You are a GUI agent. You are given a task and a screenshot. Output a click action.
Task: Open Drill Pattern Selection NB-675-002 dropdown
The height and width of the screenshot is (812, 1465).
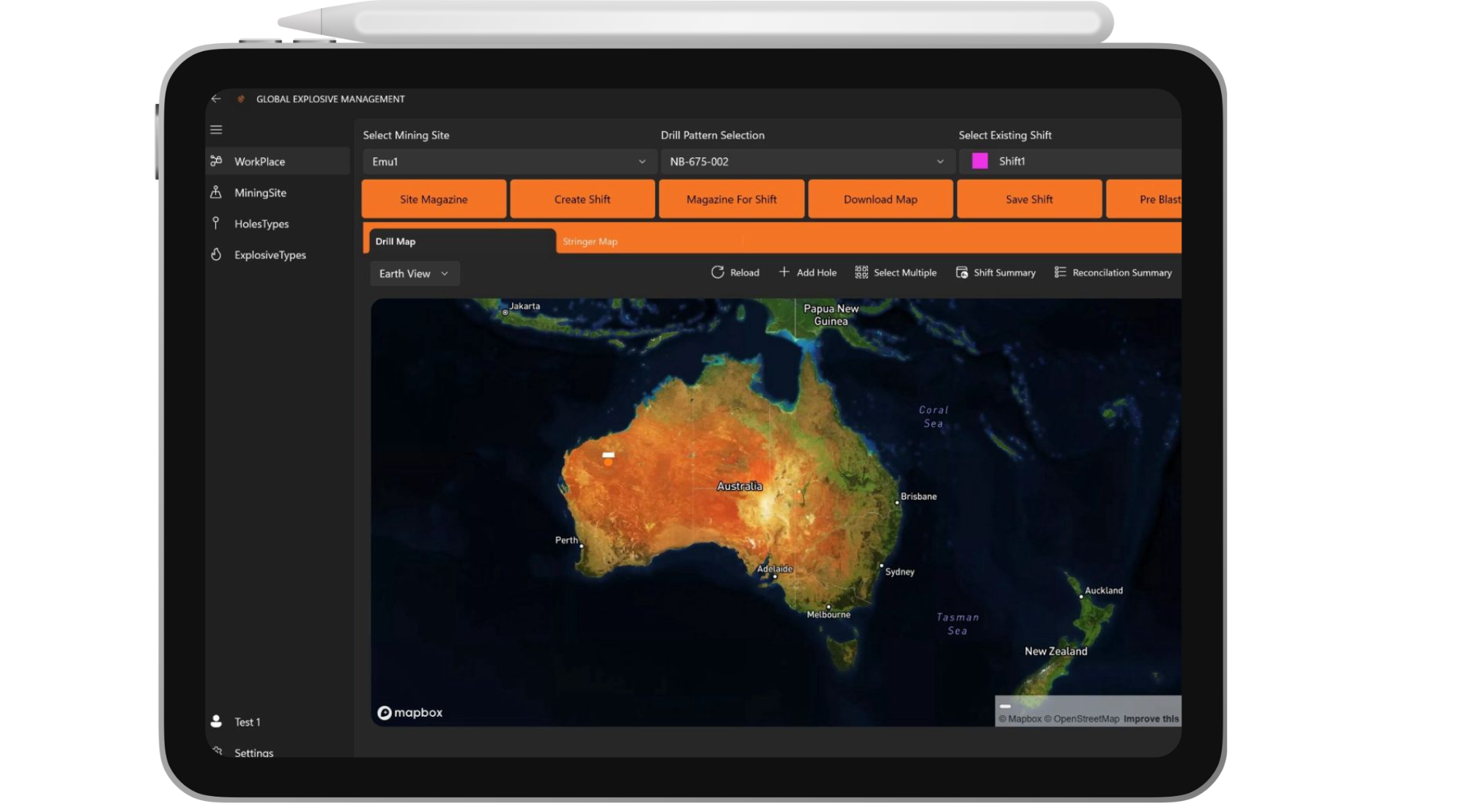coord(806,162)
